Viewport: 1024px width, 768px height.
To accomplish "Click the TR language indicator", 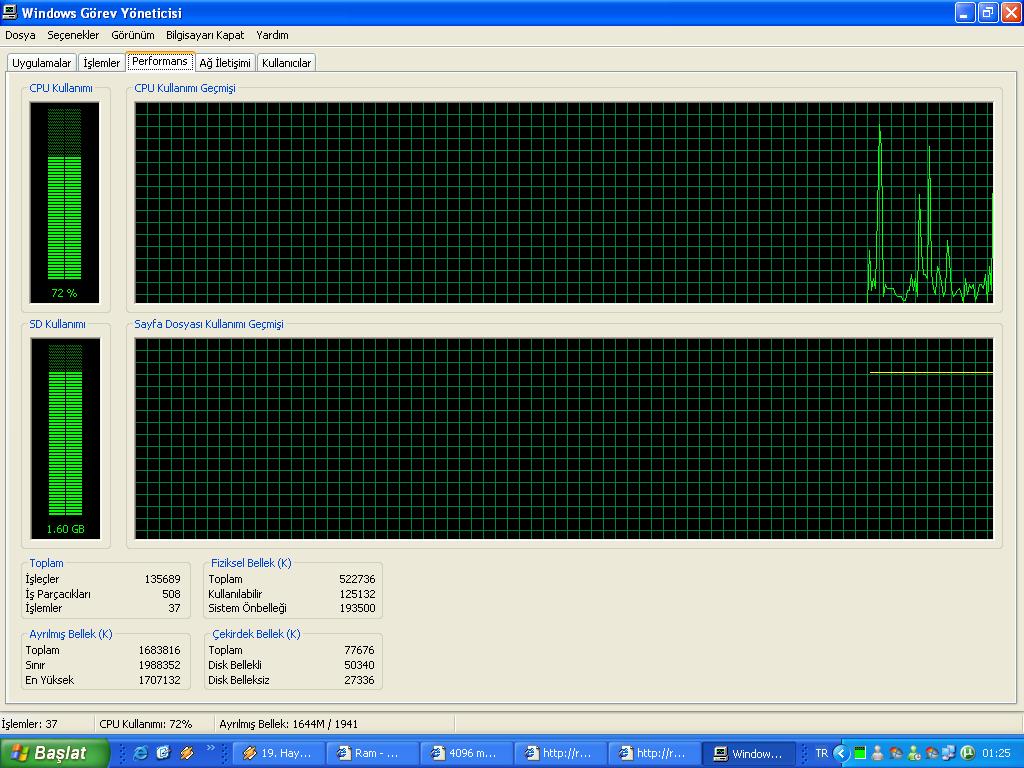I will point(822,753).
